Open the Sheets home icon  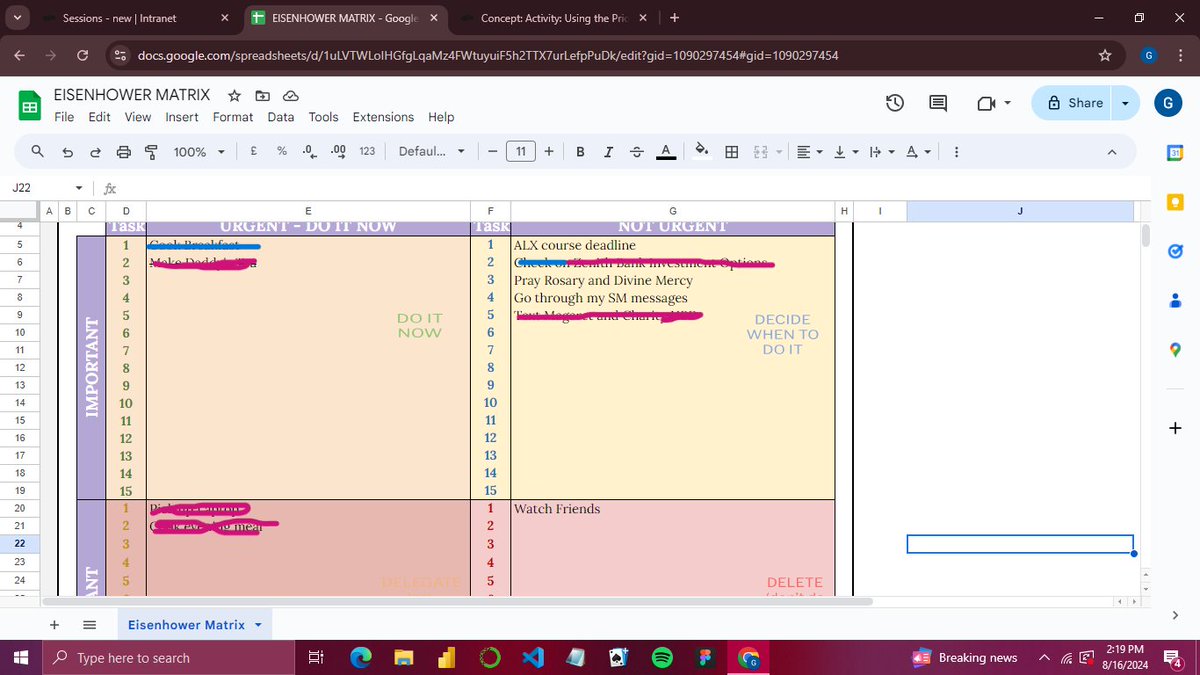(29, 105)
